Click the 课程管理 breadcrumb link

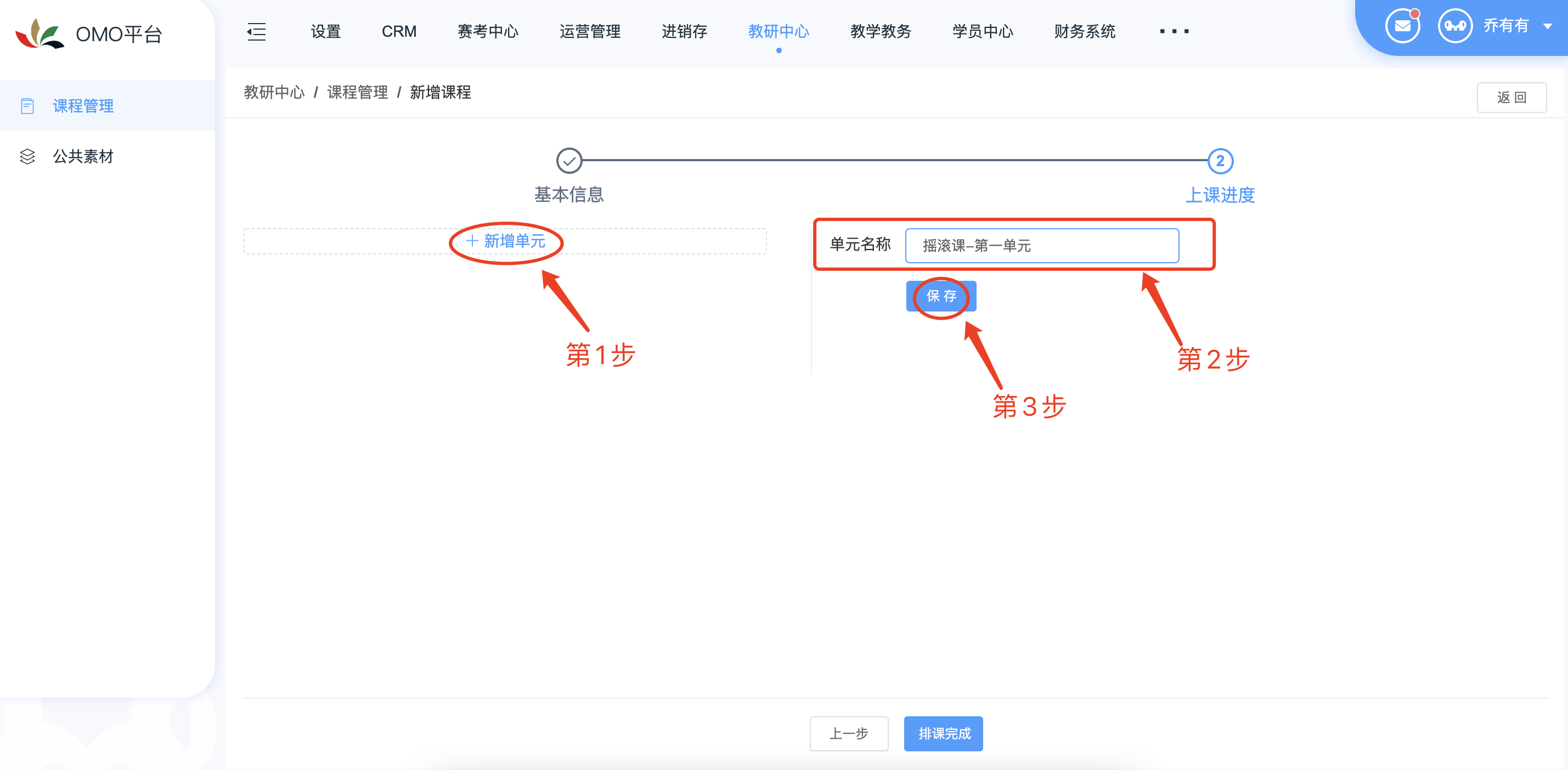[x=357, y=92]
